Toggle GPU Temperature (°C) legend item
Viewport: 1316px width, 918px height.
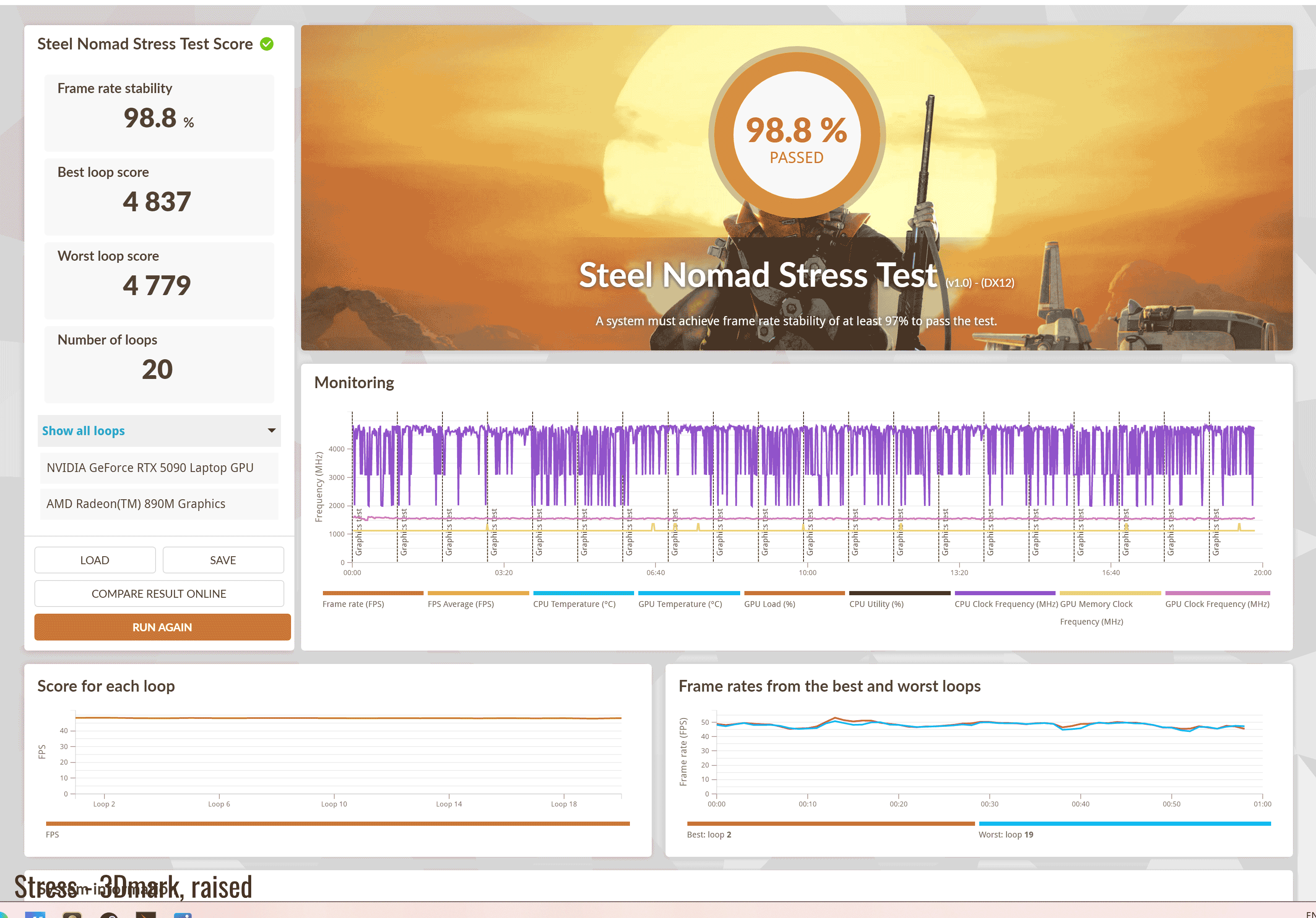pyautogui.click(x=680, y=604)
